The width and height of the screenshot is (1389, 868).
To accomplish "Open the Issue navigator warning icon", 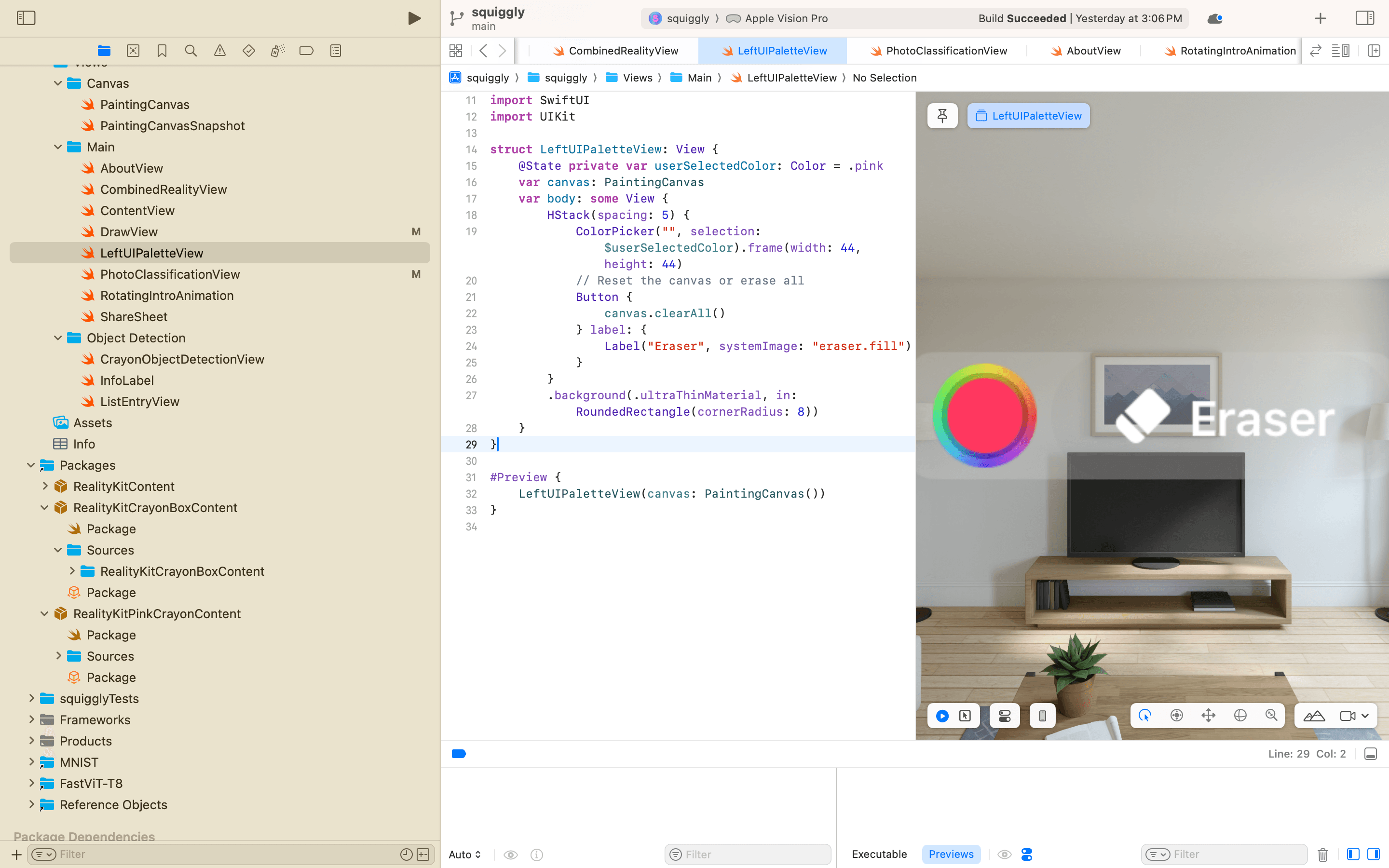I will [220, 51].
